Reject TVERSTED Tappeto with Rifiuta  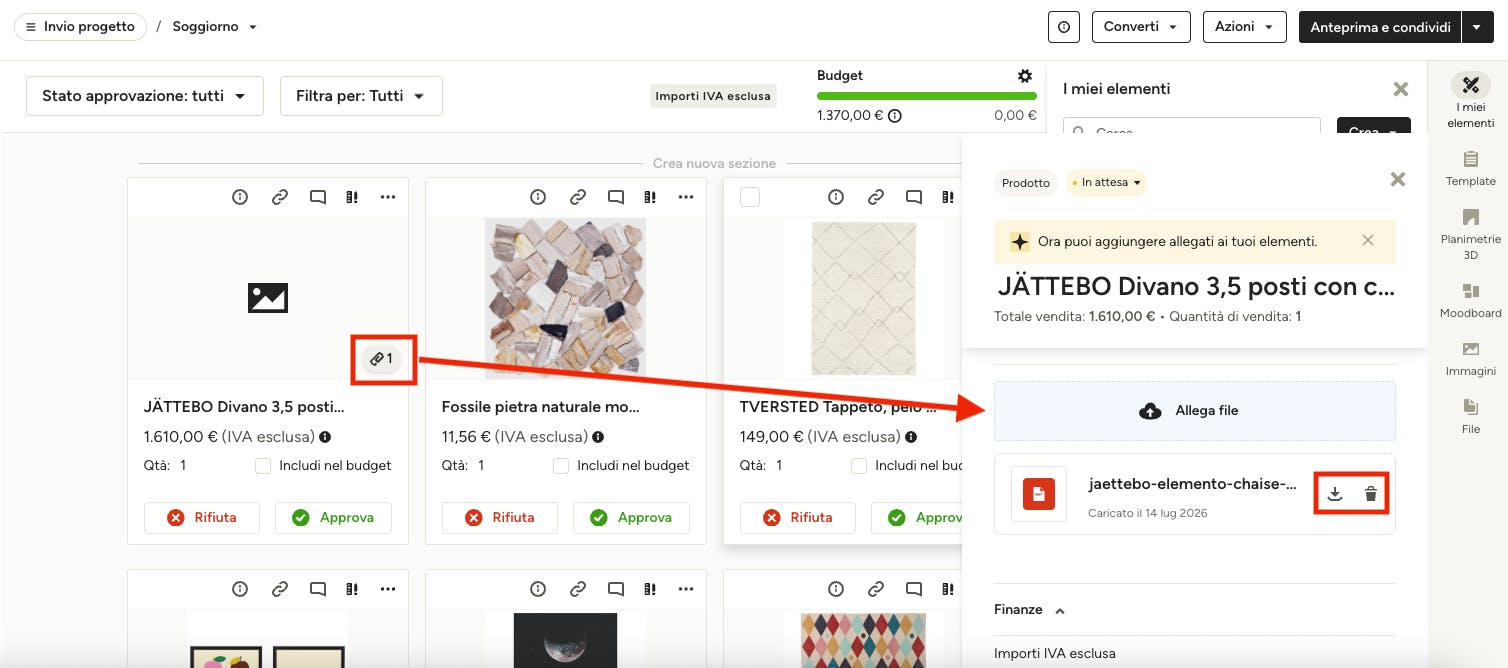[x=798, y=518]
